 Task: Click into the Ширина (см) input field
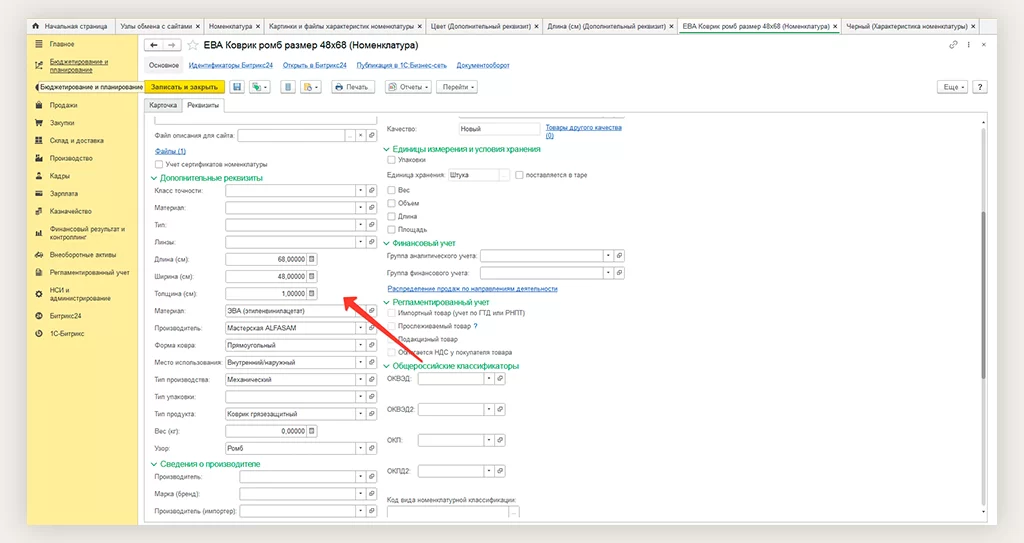[264, 276]
